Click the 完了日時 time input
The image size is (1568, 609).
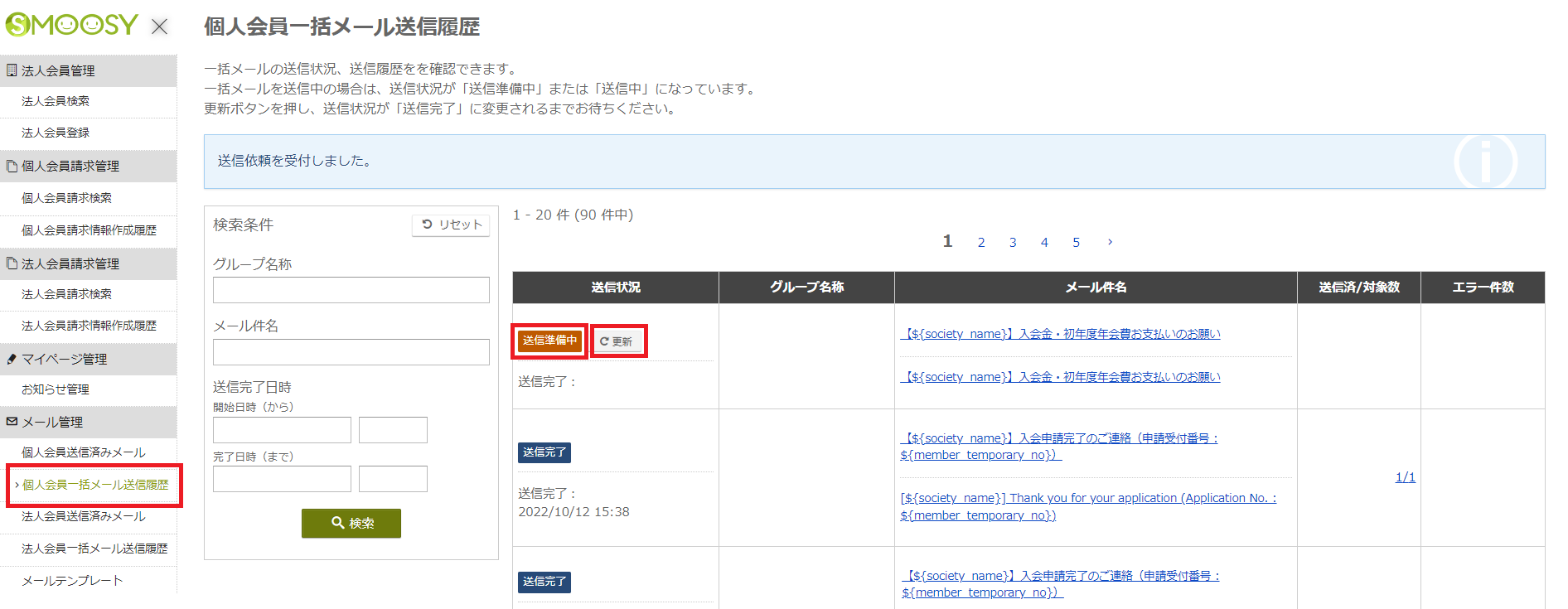393,479
